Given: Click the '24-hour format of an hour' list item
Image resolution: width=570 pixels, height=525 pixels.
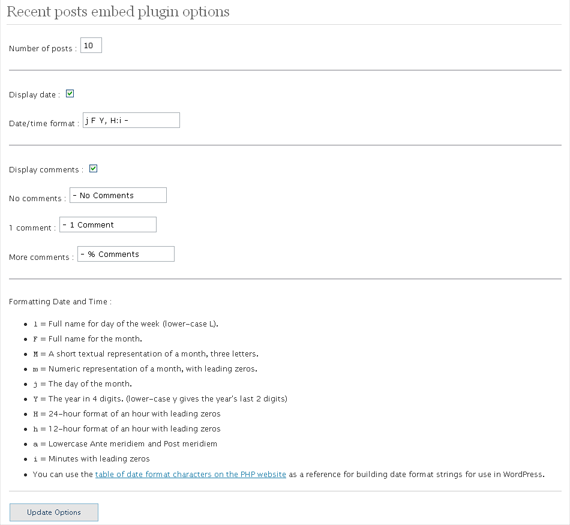Looking at the screenshot, I should 127,414.
